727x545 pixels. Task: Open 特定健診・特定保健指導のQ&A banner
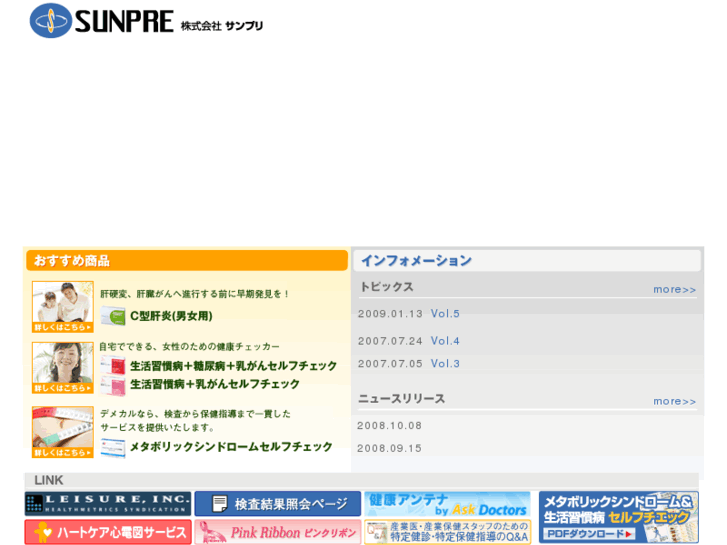(447, 532)
